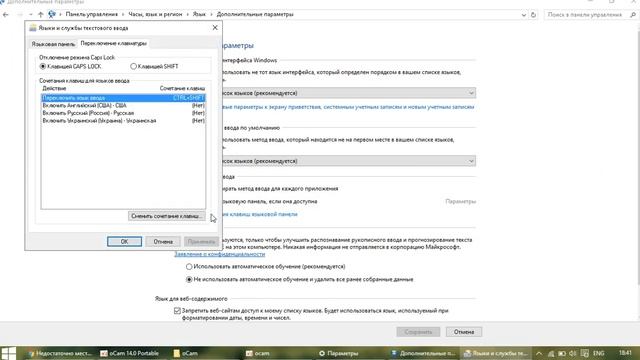This screenshot has height=360, width=640.
Task: Select 'Использовать автоматическое обучение' radio
Action: [x=189, y=267]
